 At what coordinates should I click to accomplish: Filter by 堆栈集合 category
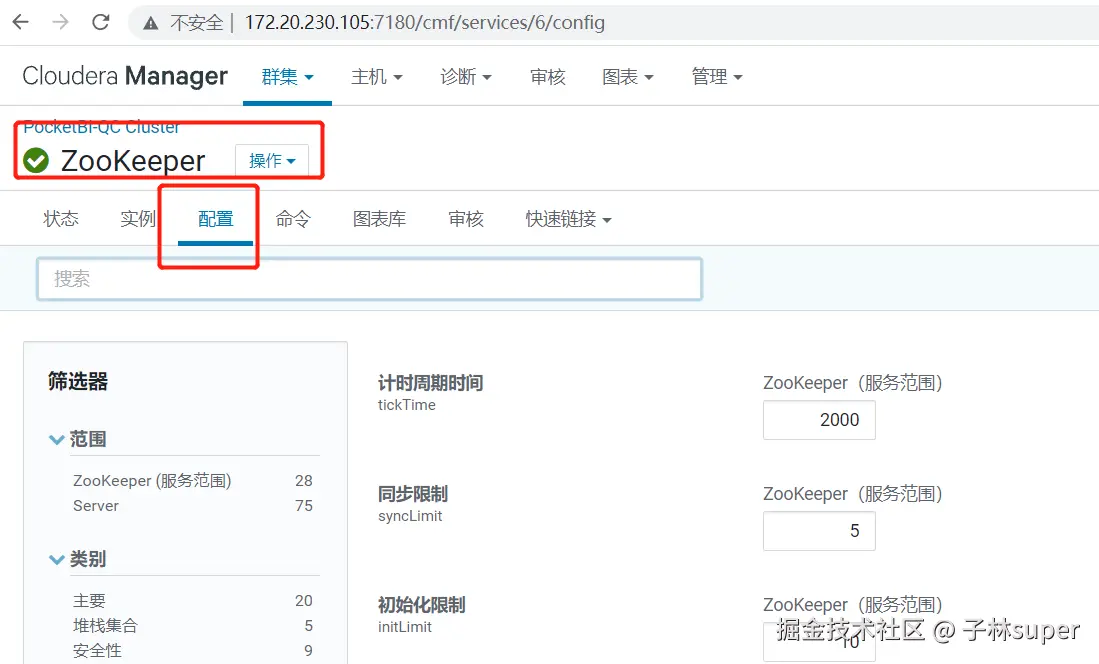[105, 625]
